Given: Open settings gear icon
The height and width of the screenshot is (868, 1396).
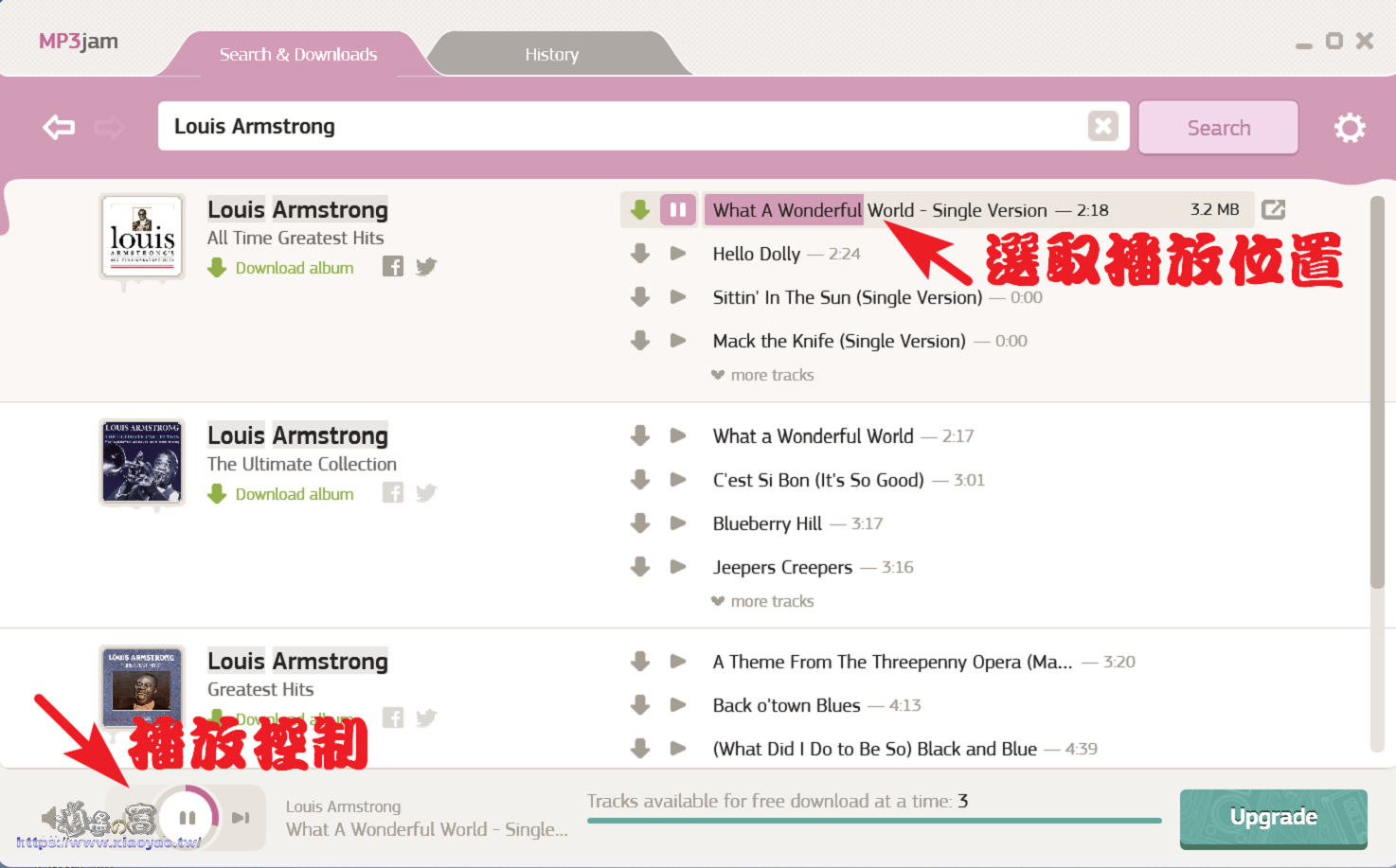Looking at the screenshot, I should (x=1350, y=128).
